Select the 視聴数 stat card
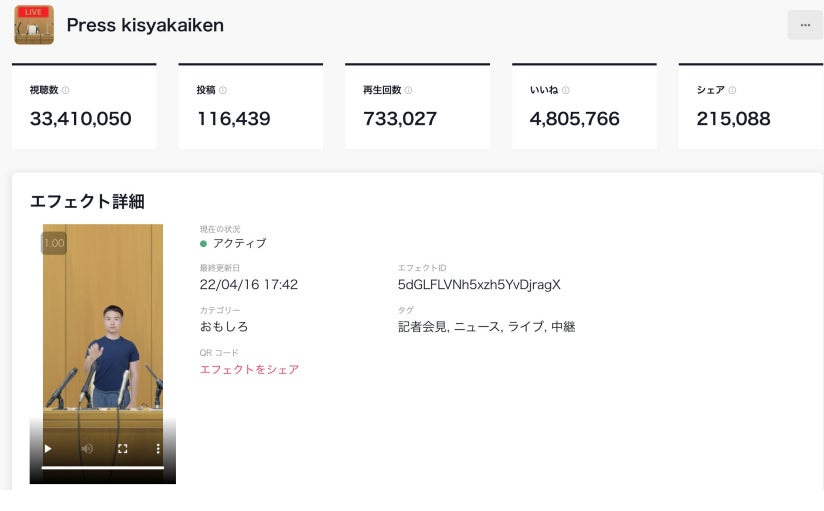 pos(84,107)
